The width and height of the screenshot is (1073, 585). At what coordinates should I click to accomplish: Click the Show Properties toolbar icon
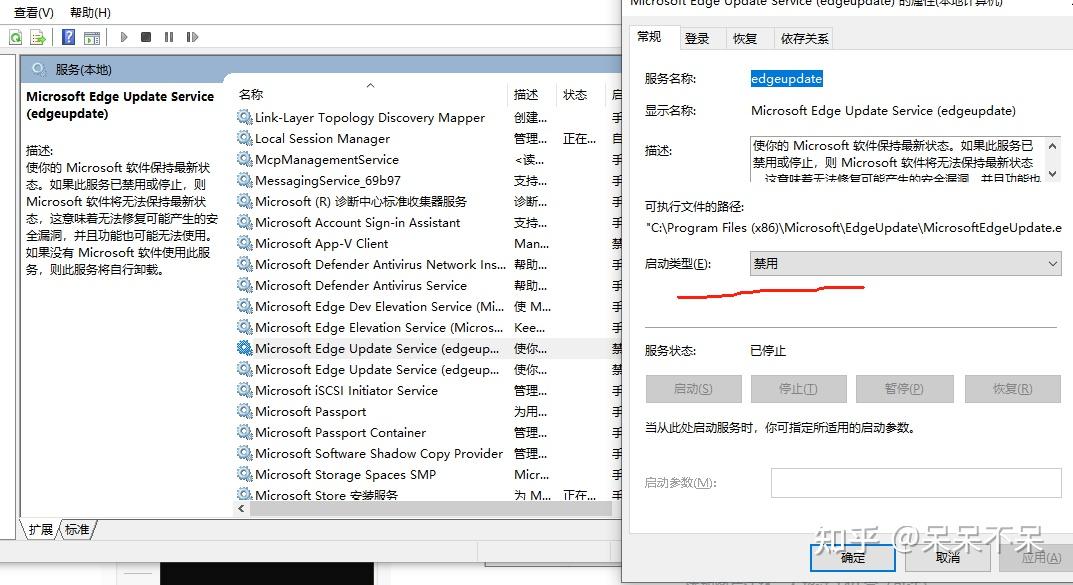coord(91,37)
